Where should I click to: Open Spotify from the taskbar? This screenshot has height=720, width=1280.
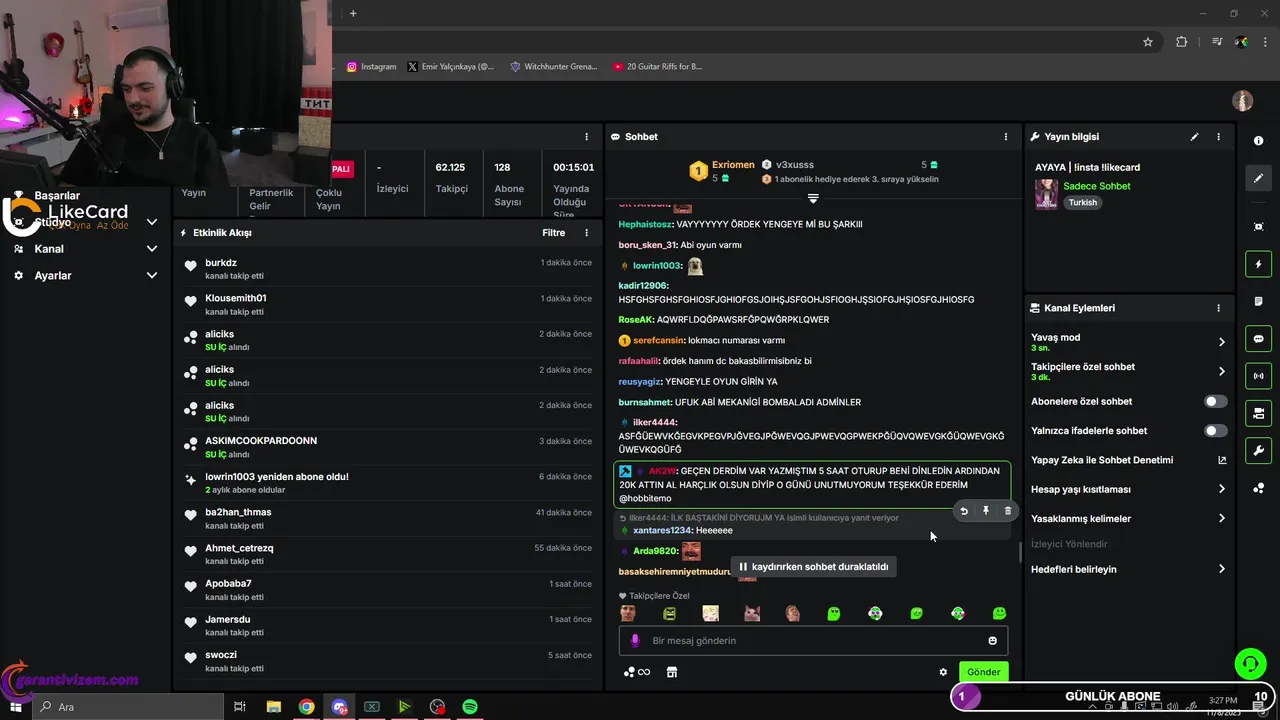pos(469,707)
